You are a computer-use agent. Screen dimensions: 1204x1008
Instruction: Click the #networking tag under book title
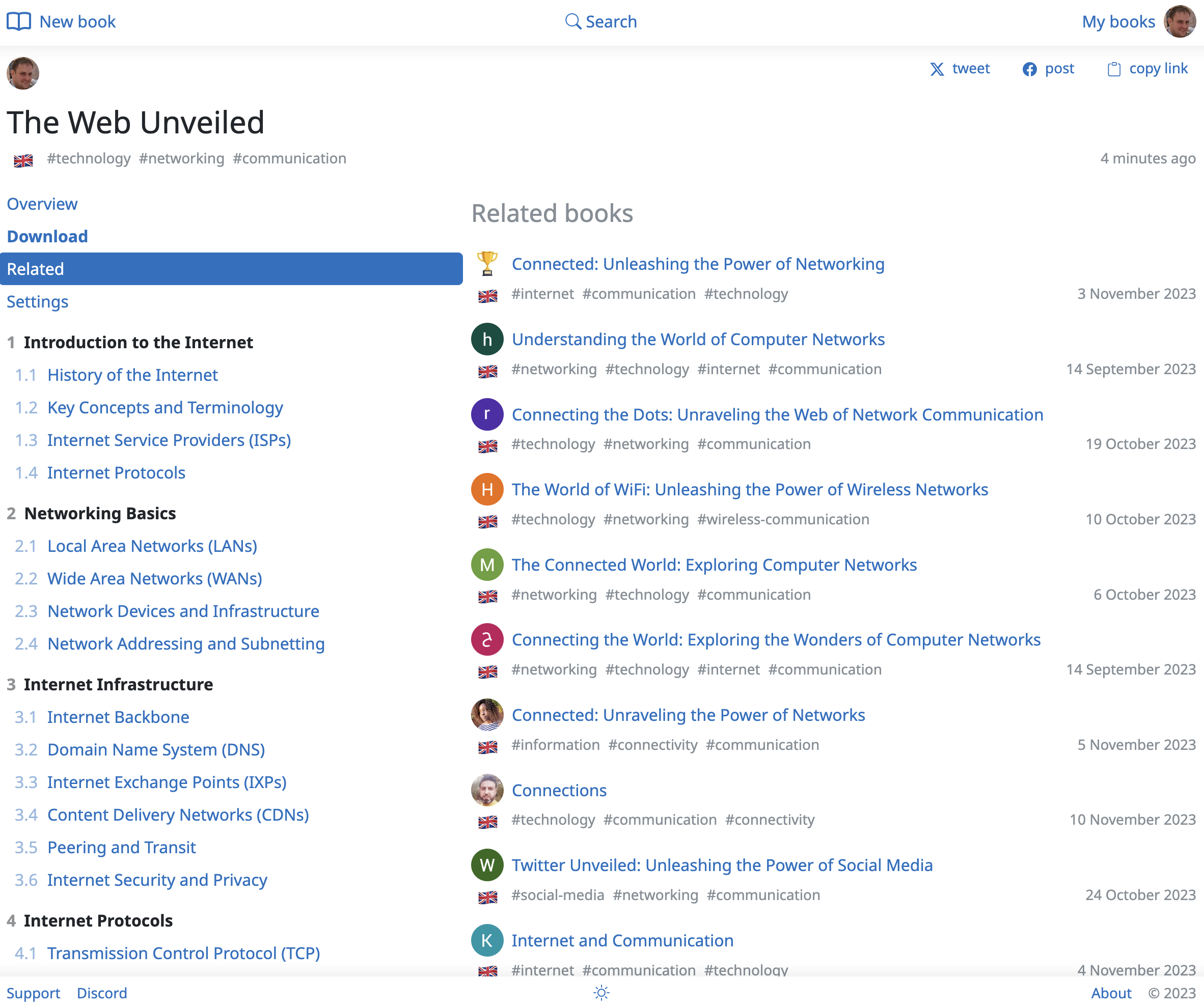pos(181,158)
